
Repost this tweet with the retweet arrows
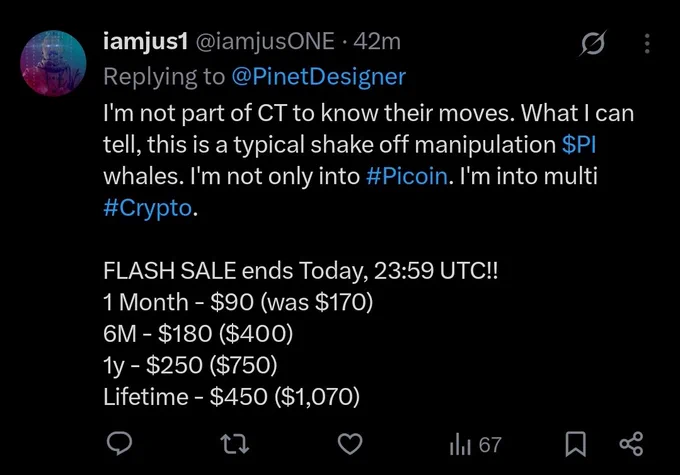(x=235, y=444)
